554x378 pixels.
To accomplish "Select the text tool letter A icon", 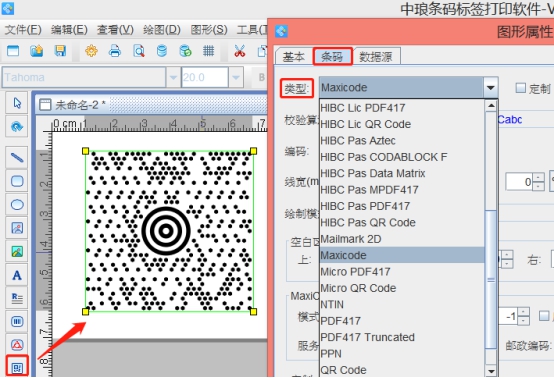I will pos(17,275).
